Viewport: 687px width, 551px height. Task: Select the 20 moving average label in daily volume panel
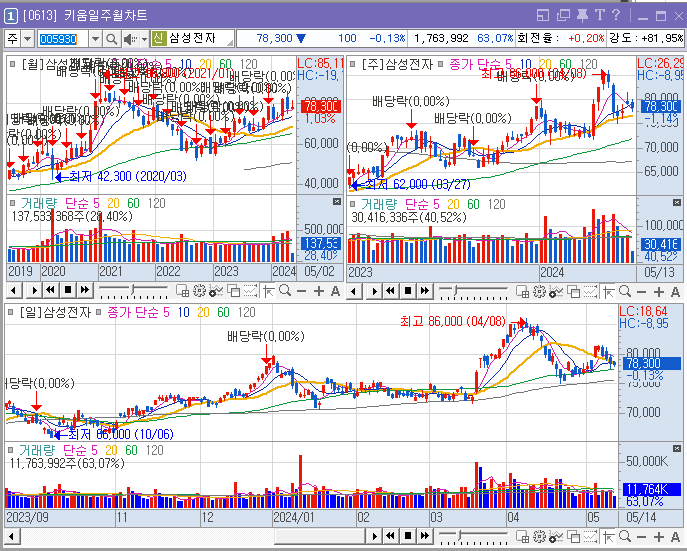pos(111,450)
